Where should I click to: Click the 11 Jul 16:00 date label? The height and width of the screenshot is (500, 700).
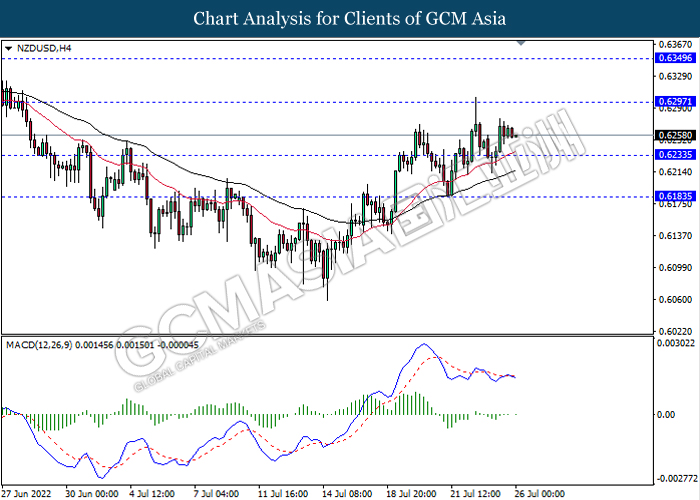(x=283, y=494)
